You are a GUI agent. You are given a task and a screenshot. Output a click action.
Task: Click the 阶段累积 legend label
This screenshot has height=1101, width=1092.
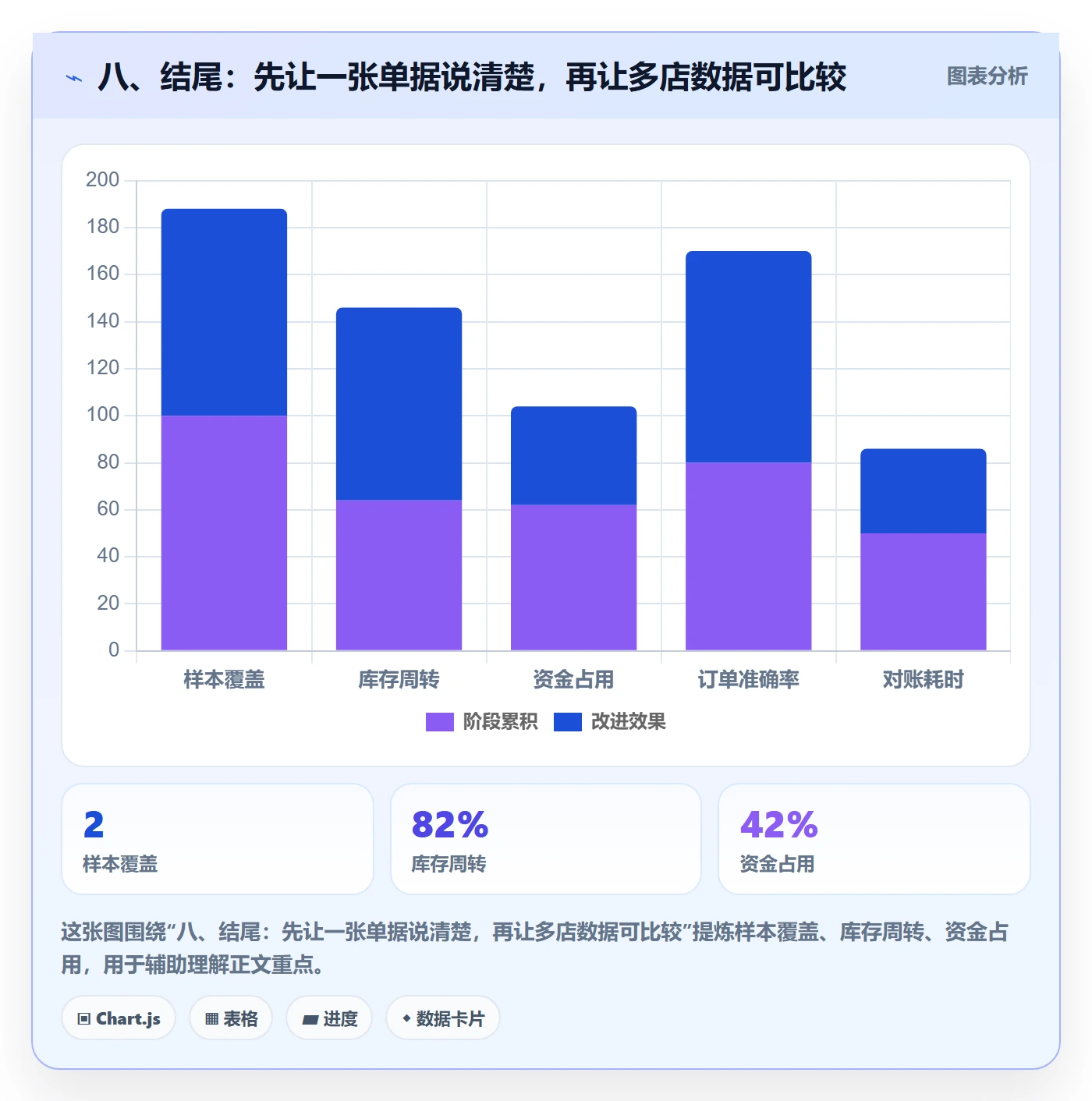coord(500,722)
